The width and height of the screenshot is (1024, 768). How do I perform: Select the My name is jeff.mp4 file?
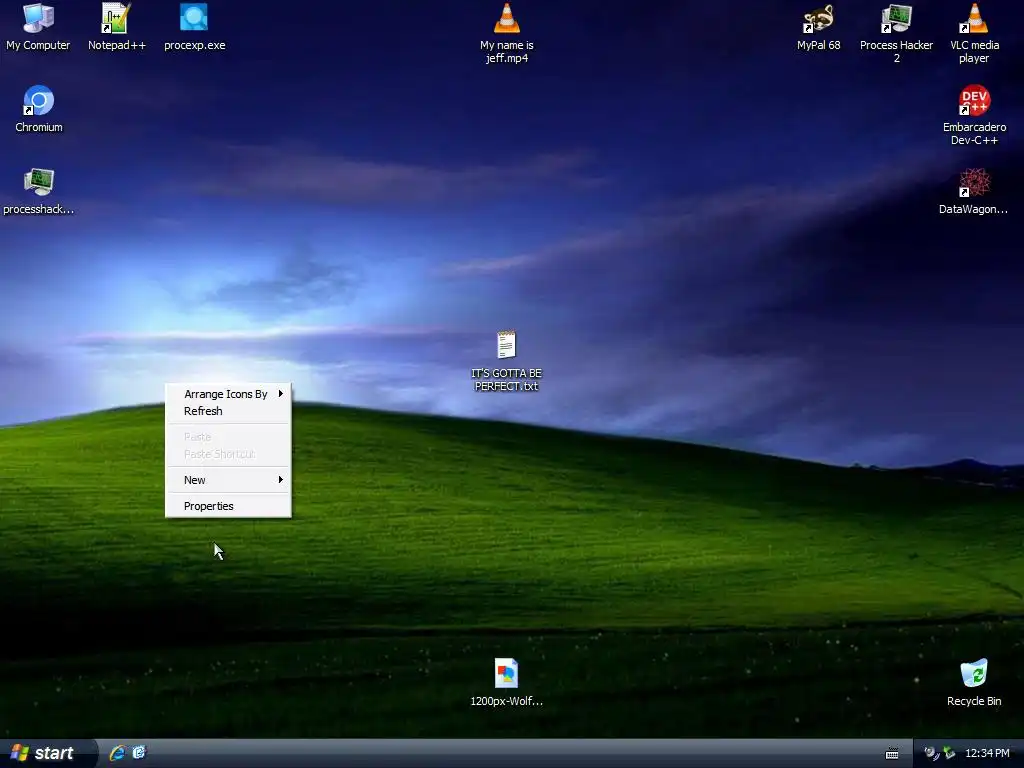(x=507, y=34)
